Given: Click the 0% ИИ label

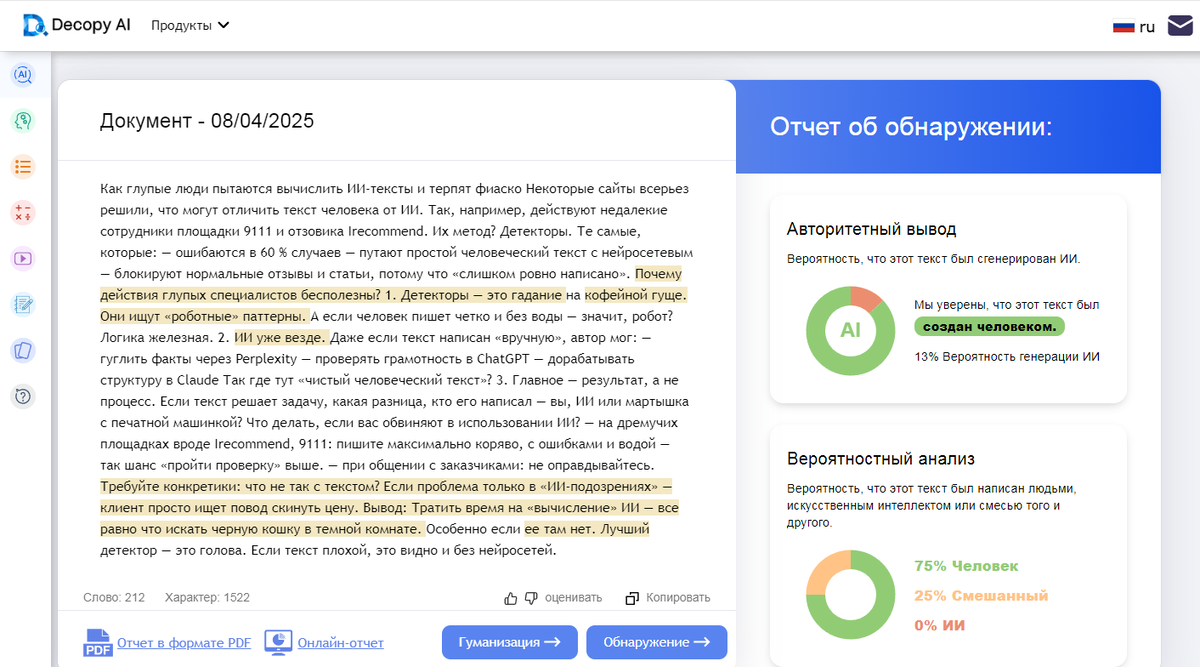Looking at the screenshot, I should click(x=939, y=626).
